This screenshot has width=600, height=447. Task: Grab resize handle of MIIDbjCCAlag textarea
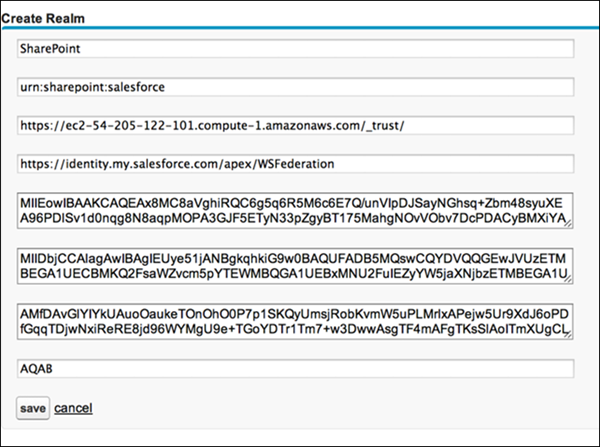click(x=569, y=280)
